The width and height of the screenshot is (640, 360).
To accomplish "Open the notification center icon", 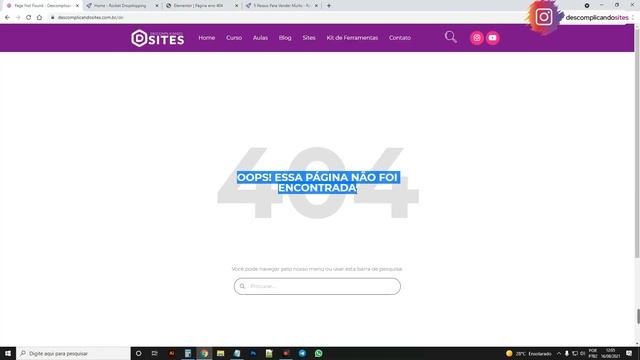I will (x=629, y=353).
